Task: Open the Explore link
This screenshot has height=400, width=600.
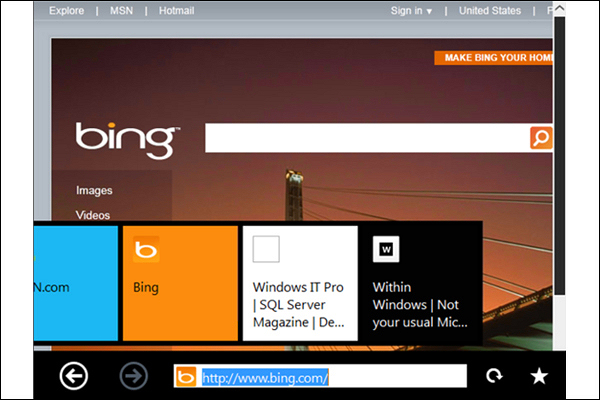Action: point(65,11)
